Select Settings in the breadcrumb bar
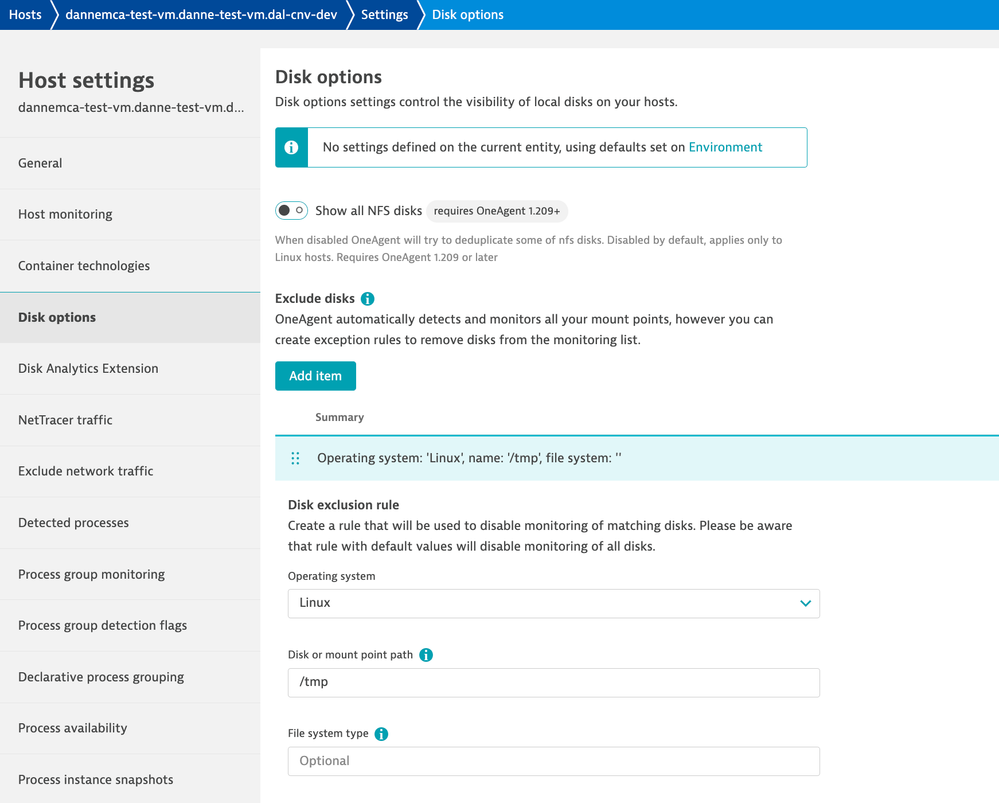The image size is (999, 803). 384,15
